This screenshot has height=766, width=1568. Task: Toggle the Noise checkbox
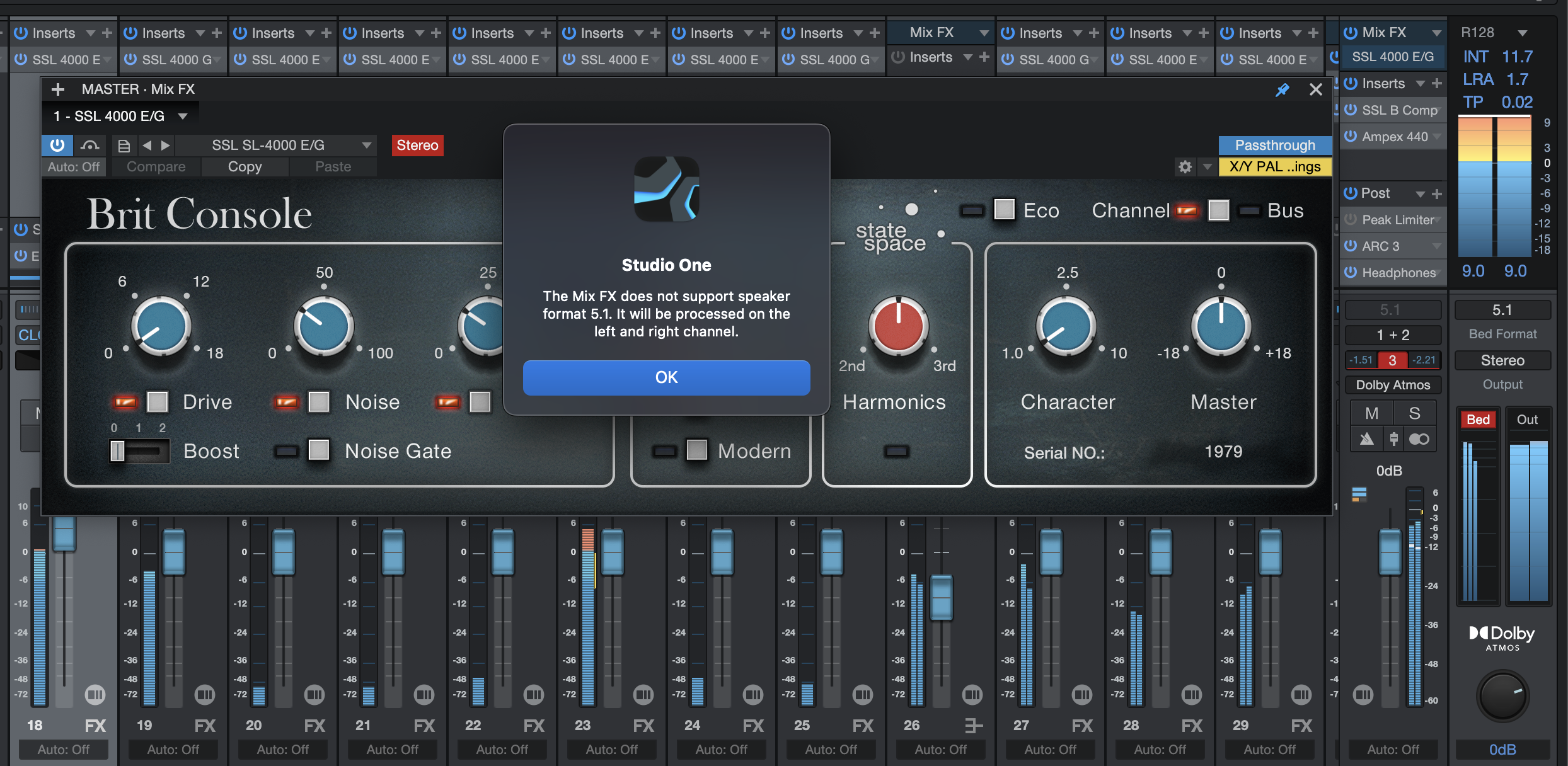[x=319, y=402]
